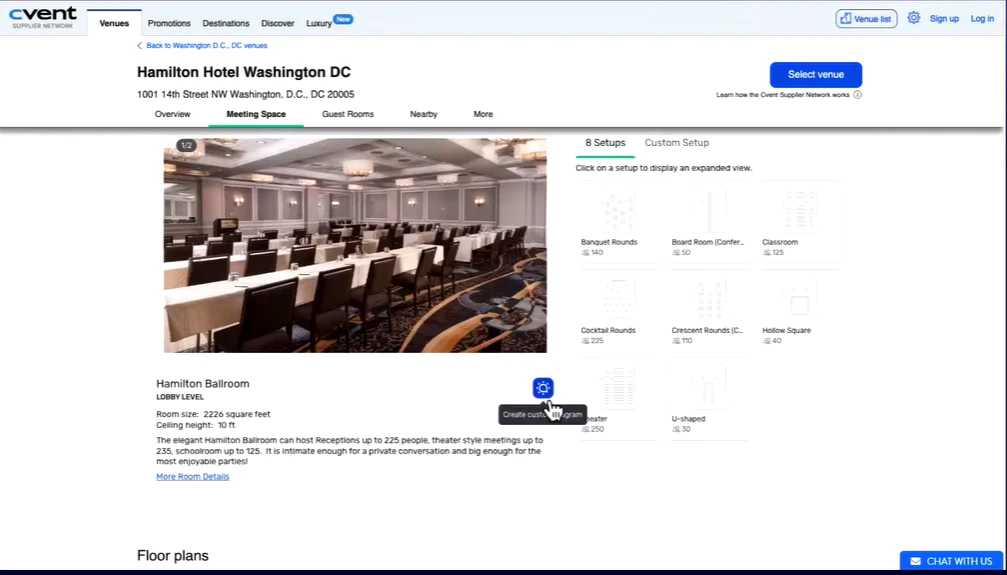Screen dimensions: 1007x575
Task: Switch to the Meeting Space tab
Action: click(256, 114)
